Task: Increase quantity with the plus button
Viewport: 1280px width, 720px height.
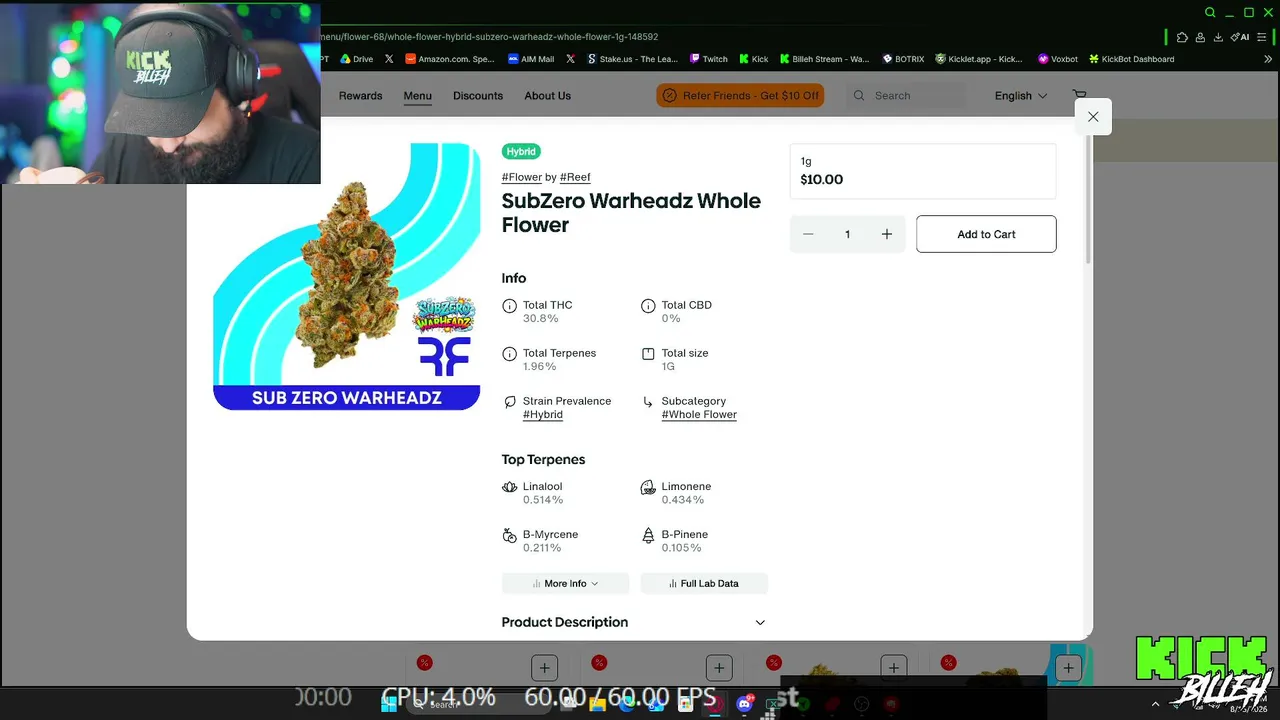Action: click(x=887, y=234)
